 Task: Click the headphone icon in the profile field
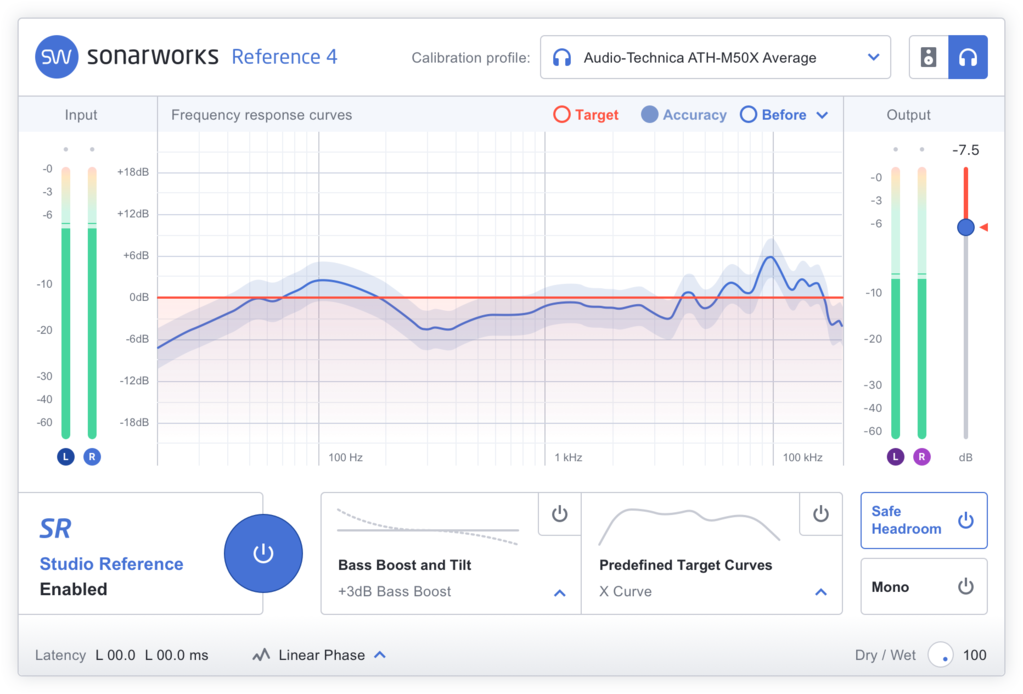click(x=561, y=57)
